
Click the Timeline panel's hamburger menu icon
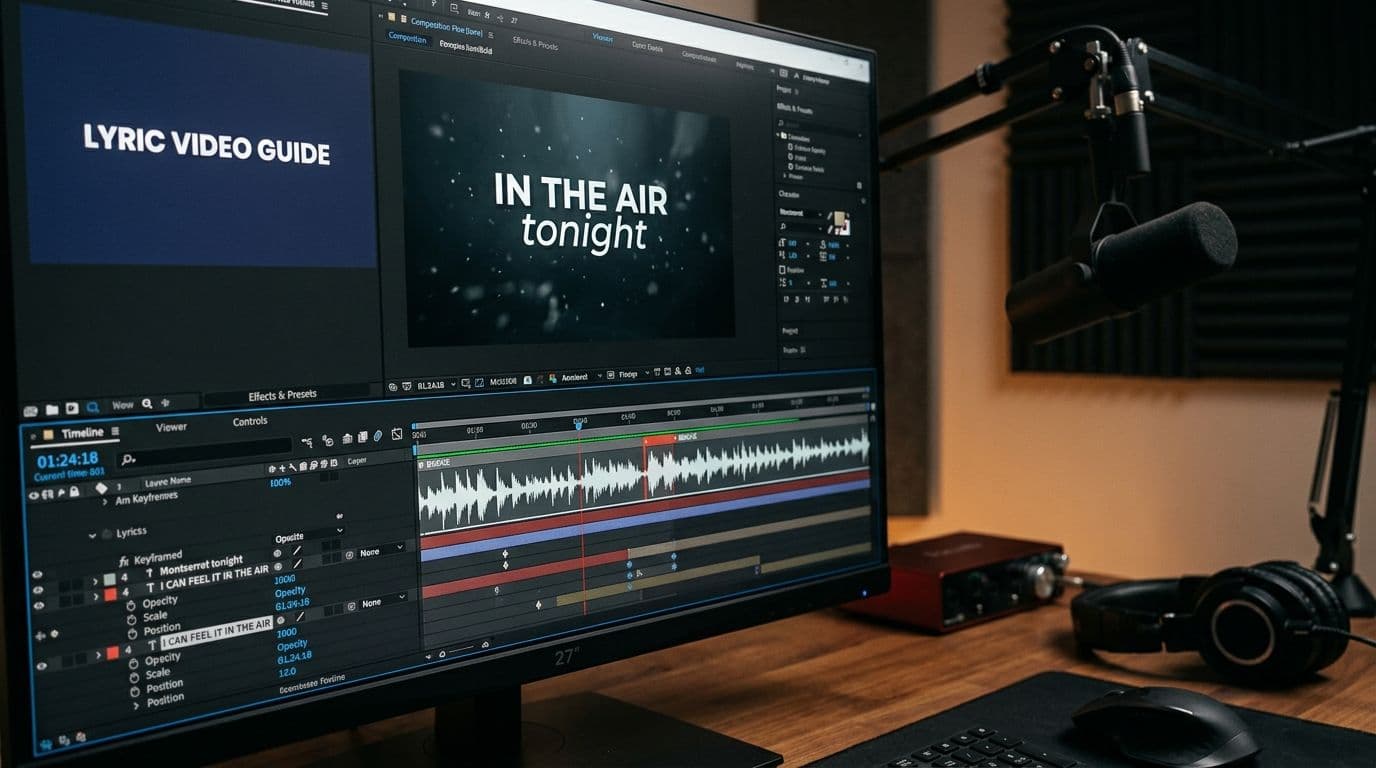tap(115, 432)
